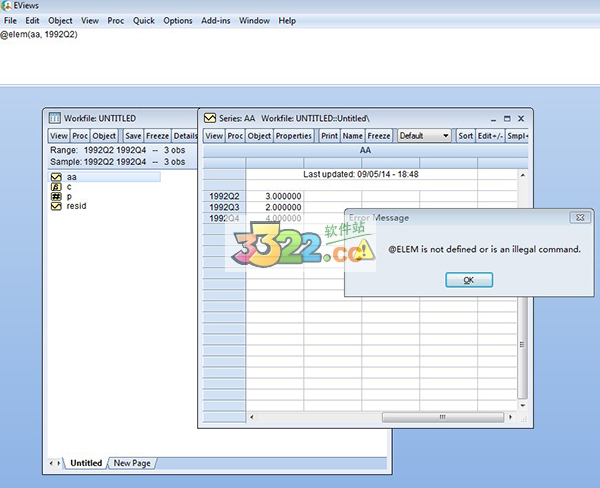
Task: Click OK in the Error Message dialog
Action: 469,280
